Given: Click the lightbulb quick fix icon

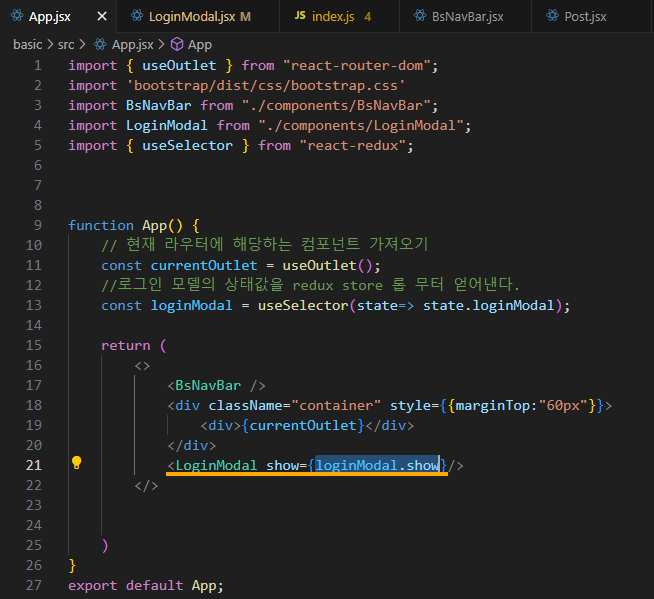Looking at the screenshot, I should click(76, 463).
